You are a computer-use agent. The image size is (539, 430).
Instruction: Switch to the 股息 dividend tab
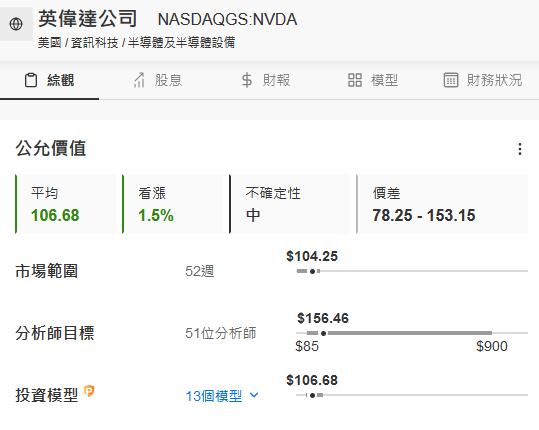pyautogui.click(x=158, y=80)
